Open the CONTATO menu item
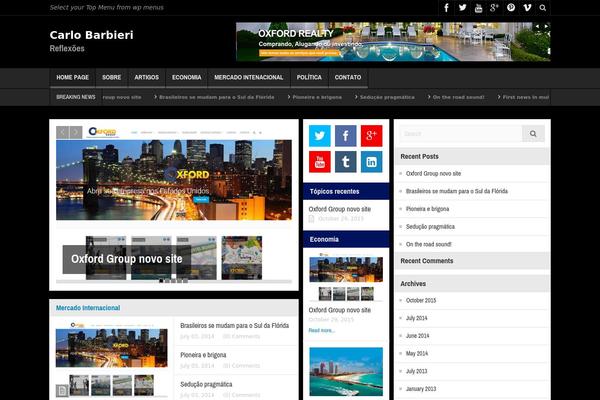This screenshot has width=600, height=400. 348,78
